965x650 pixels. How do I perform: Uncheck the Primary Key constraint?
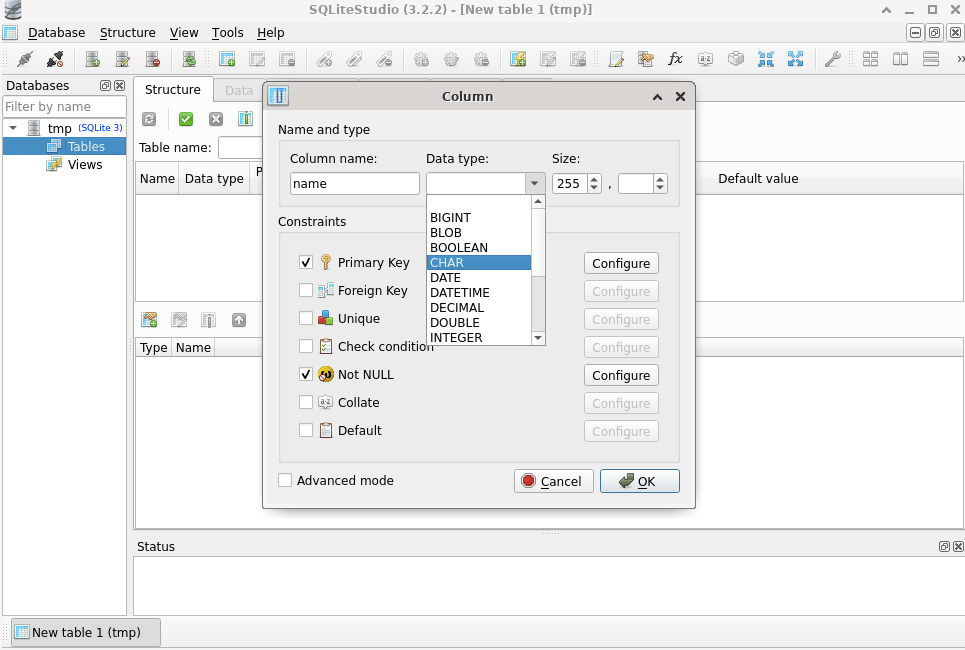[306, 262]
